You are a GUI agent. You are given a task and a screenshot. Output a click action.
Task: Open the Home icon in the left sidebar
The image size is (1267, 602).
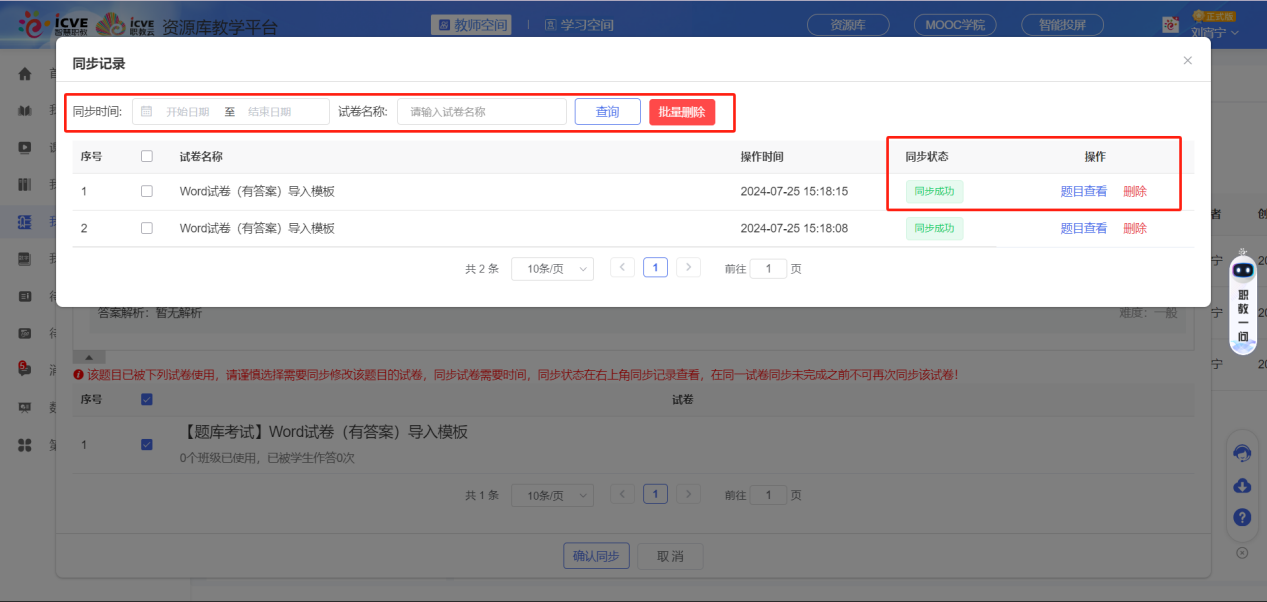click(24, 72)
